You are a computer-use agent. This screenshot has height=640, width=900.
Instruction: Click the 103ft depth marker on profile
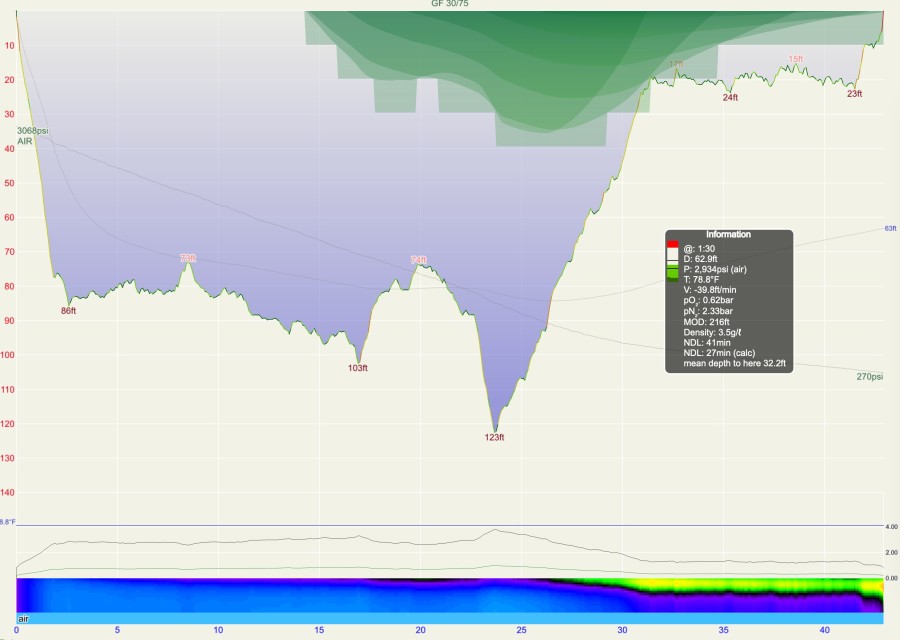(357, 368)
